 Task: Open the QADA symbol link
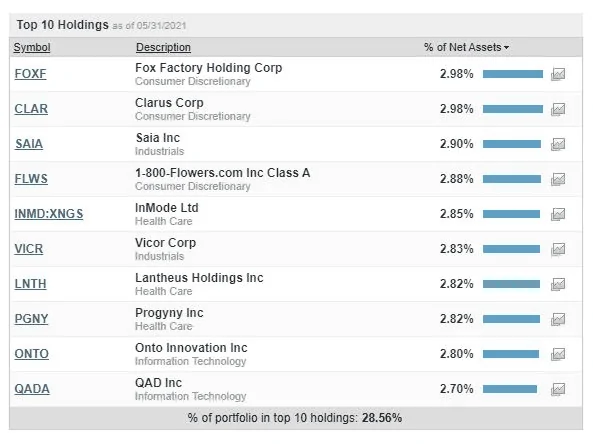click(x=32, y=389)
